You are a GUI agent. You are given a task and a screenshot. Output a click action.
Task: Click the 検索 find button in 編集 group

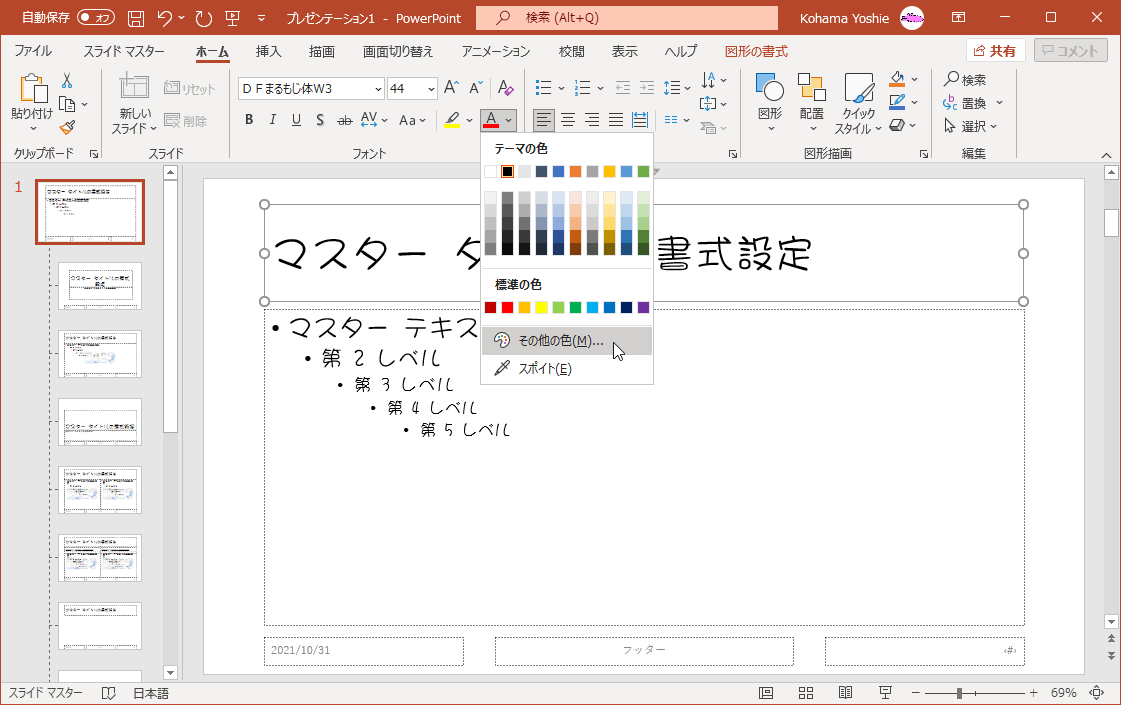pyautogui.click(x=965, y=80)
